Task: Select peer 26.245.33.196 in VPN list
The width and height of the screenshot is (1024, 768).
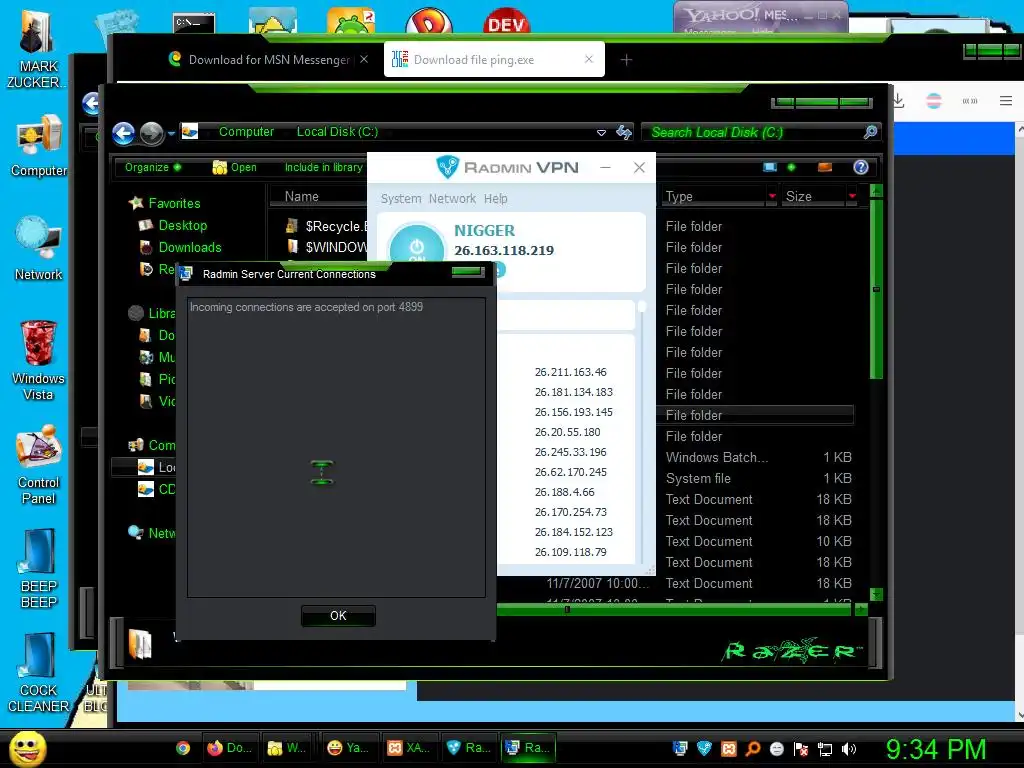Action: (x=571, y=452)
